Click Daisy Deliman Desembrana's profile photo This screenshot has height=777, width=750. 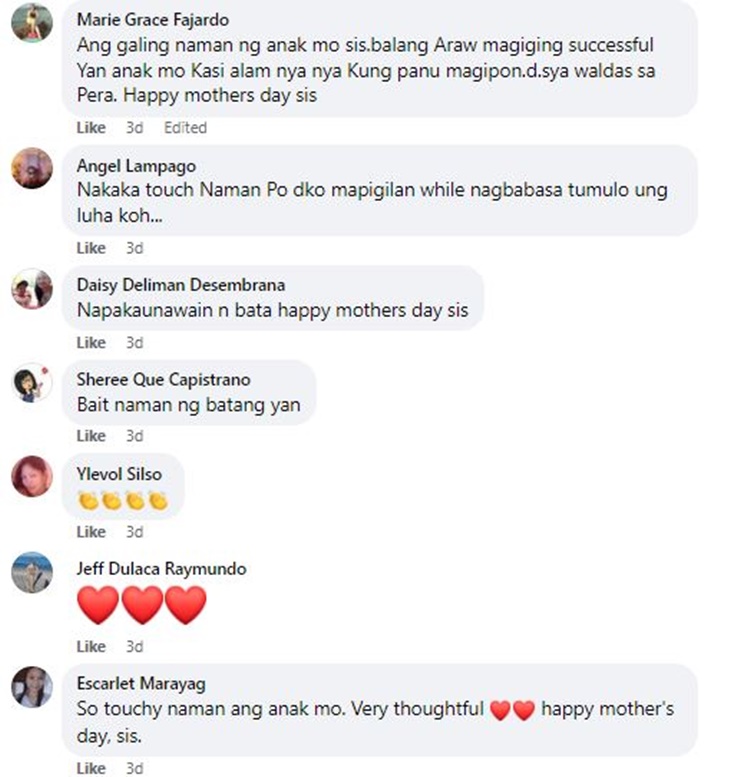click(32, 288)
